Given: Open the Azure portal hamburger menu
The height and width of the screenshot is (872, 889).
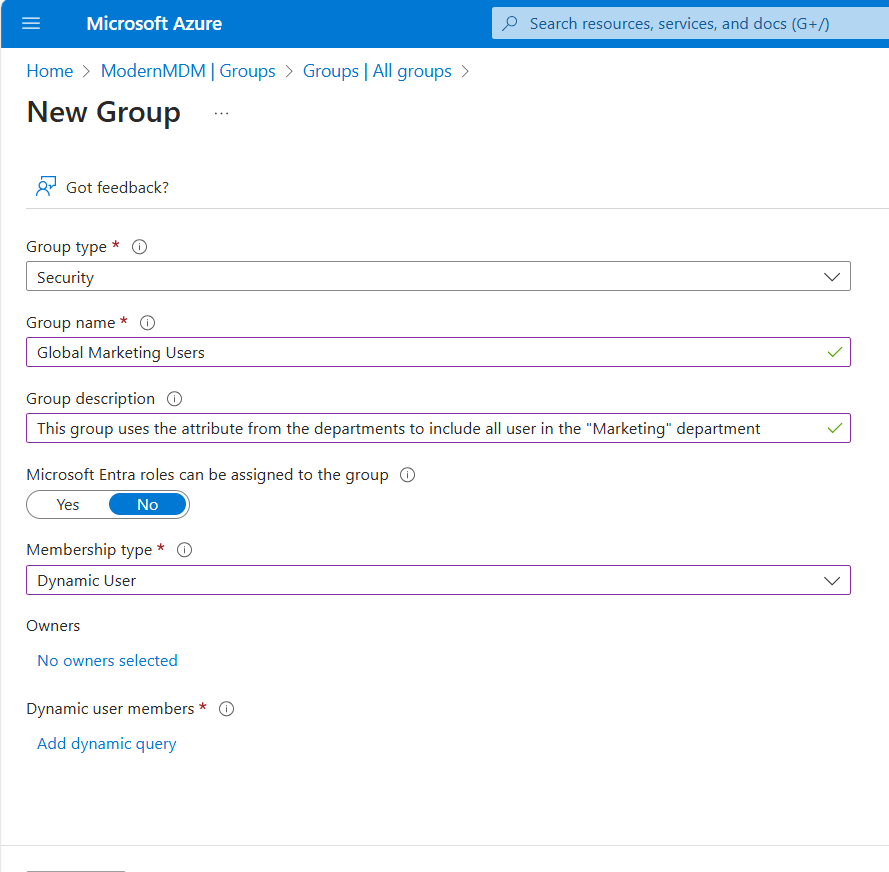Looking at the screenshot, I should click(x=31, y=23).
